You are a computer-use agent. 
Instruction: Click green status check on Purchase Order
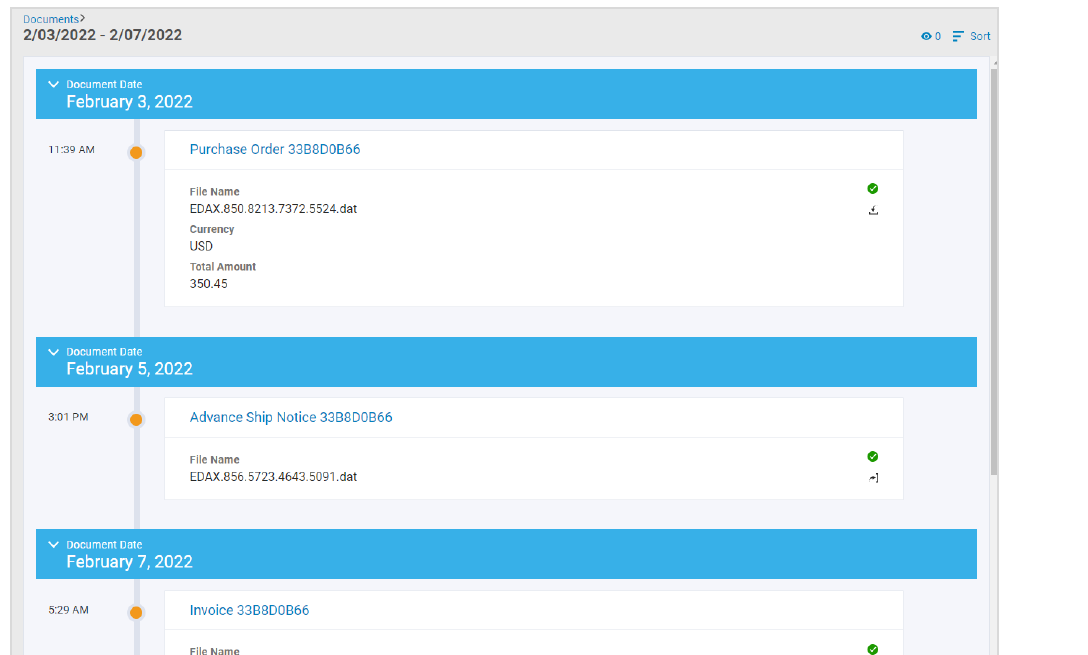[x=873, y=189]
